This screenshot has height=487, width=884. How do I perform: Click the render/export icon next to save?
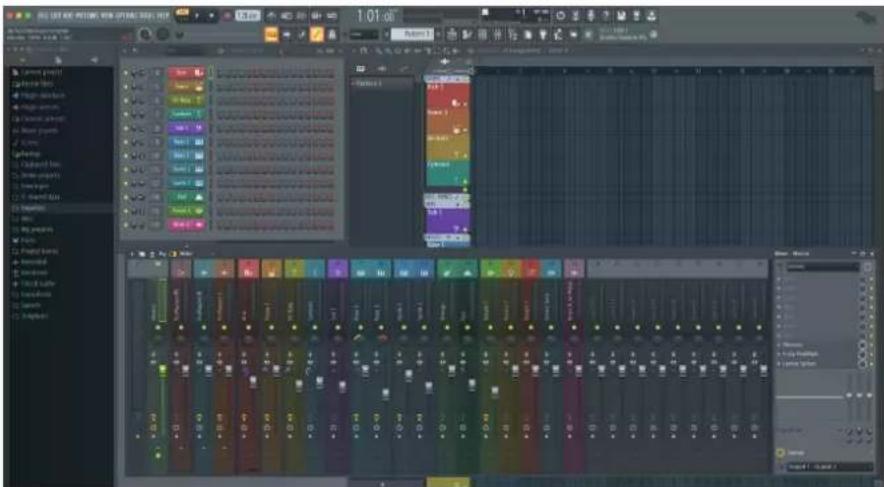click(x=636, y=16)
